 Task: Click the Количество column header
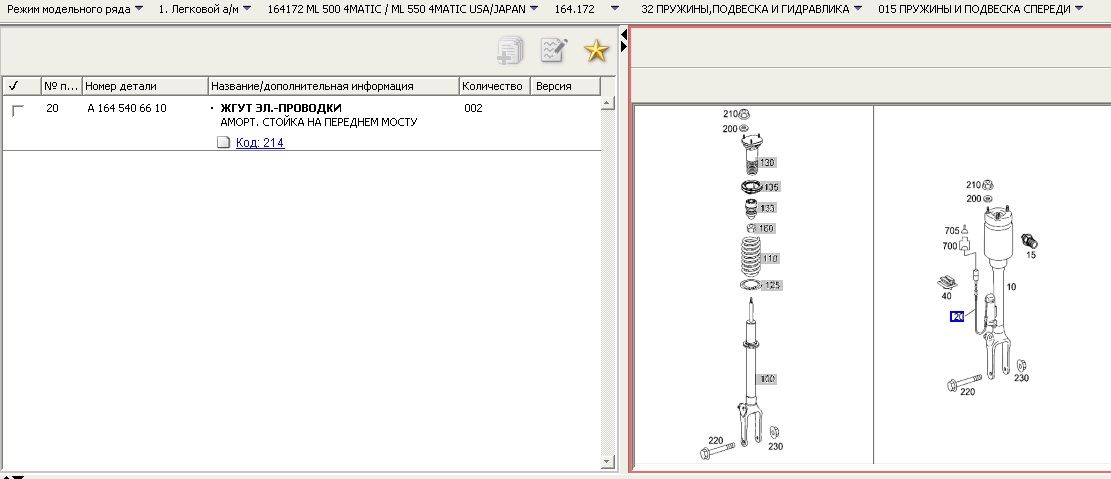(x=493, y=86)
